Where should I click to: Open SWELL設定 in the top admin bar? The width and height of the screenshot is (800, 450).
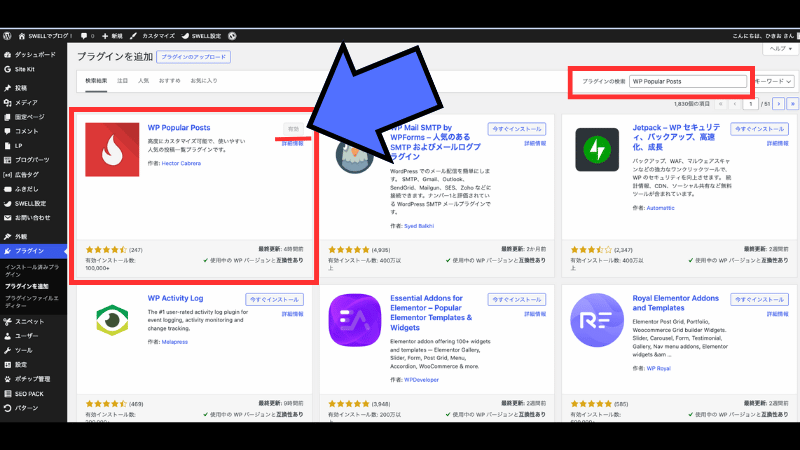point(202,36)
